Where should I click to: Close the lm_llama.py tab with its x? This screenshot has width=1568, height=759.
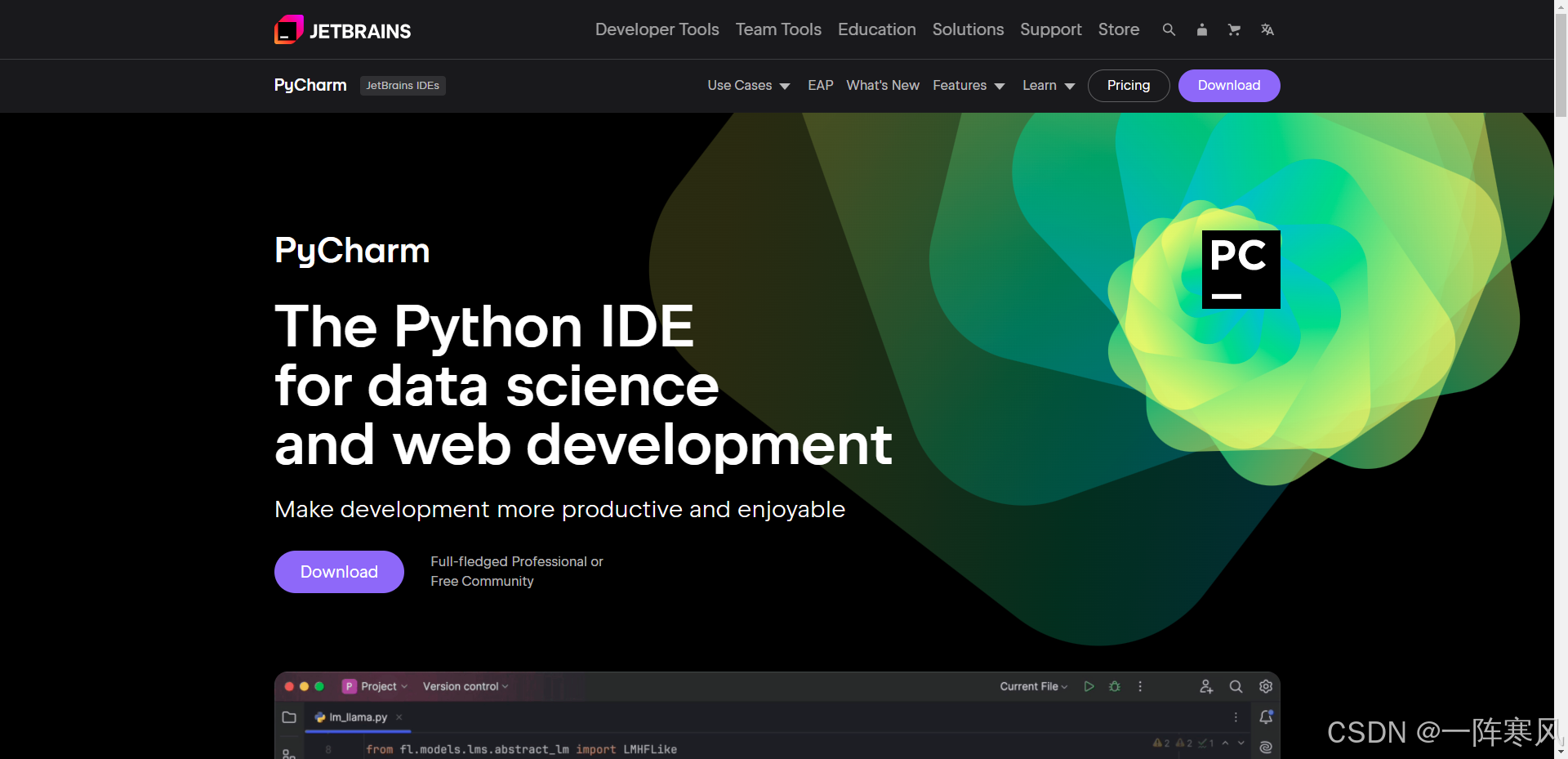click(x=399, y=717)
